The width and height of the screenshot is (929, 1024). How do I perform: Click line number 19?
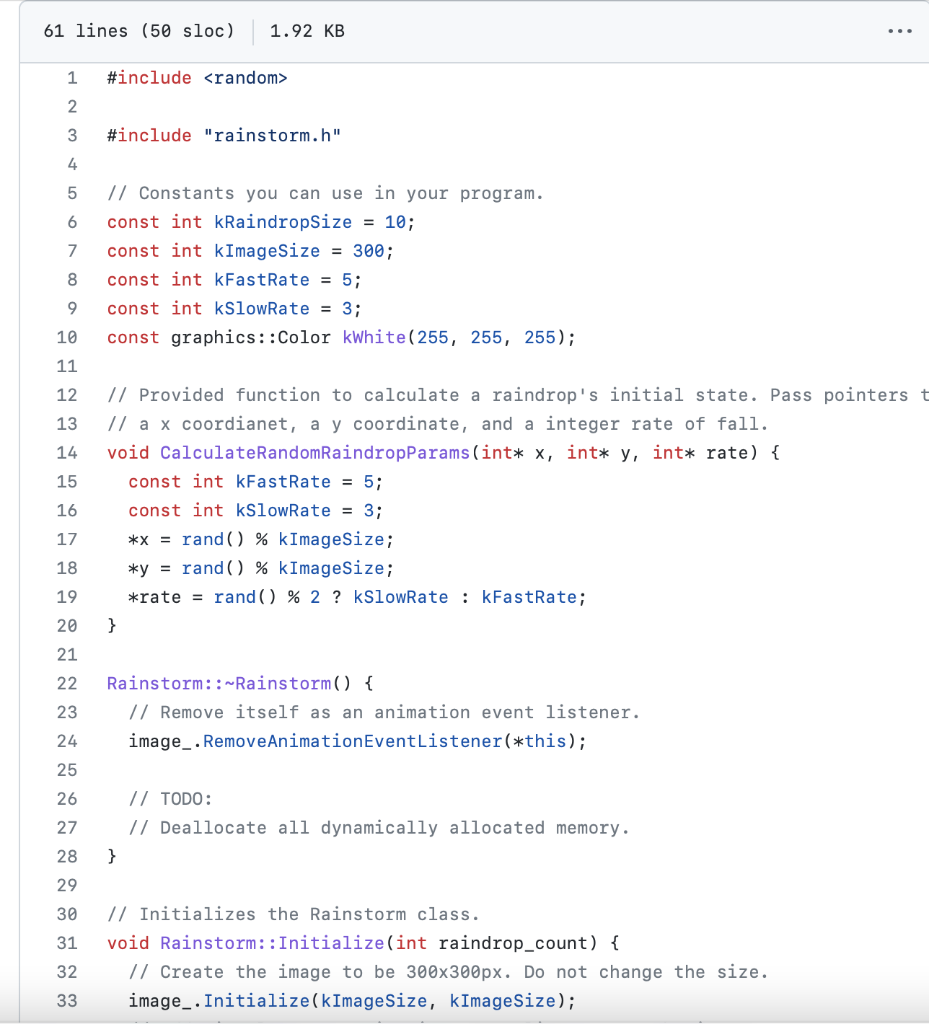point(67,597)
